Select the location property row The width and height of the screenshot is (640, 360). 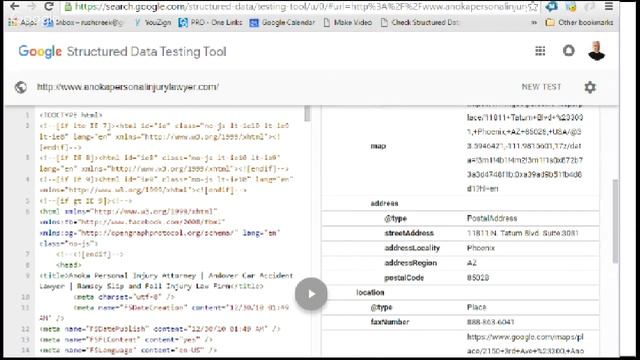(460, 293)
